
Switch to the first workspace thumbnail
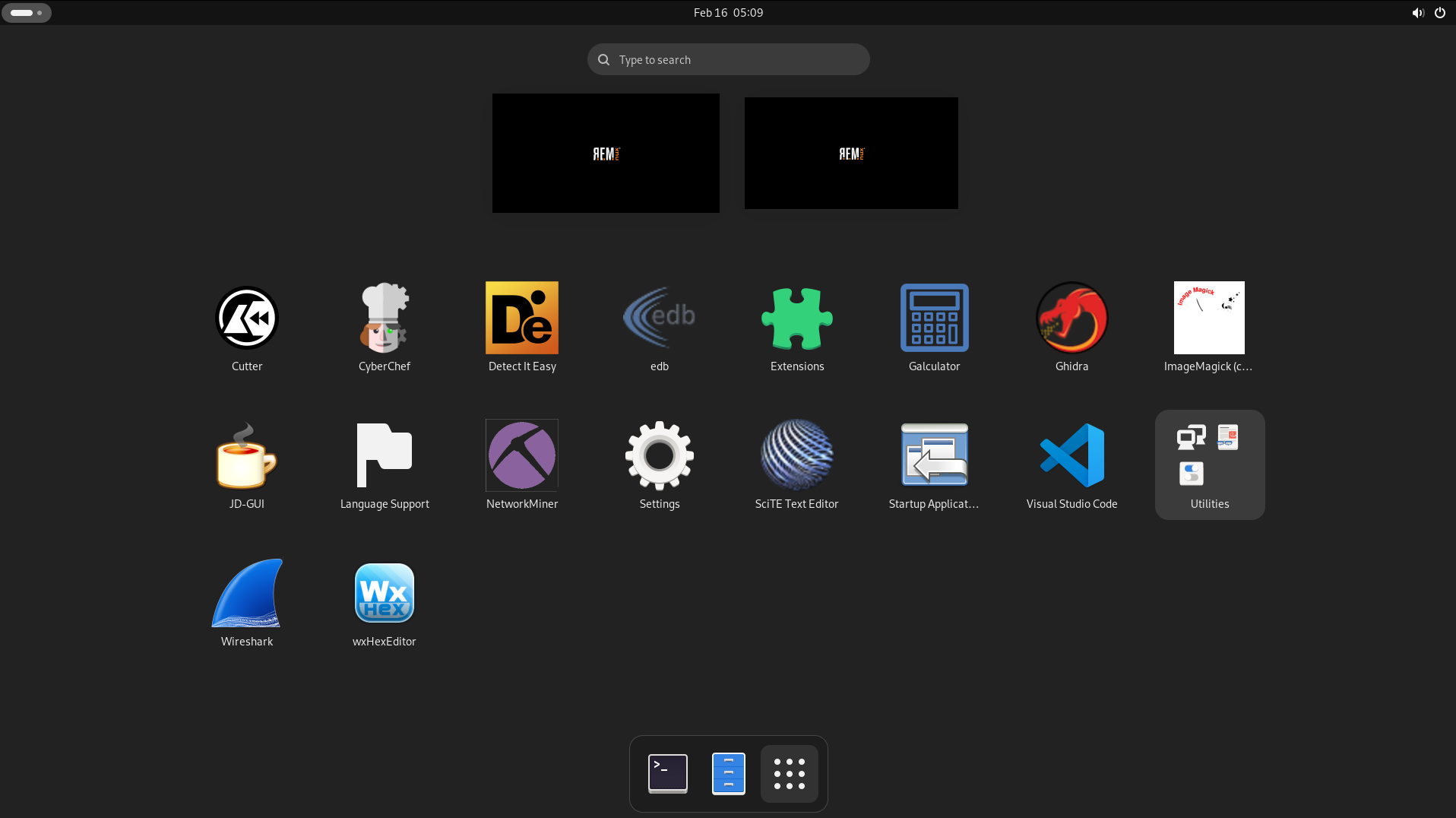pyautogui.click(x=606, y=153)
